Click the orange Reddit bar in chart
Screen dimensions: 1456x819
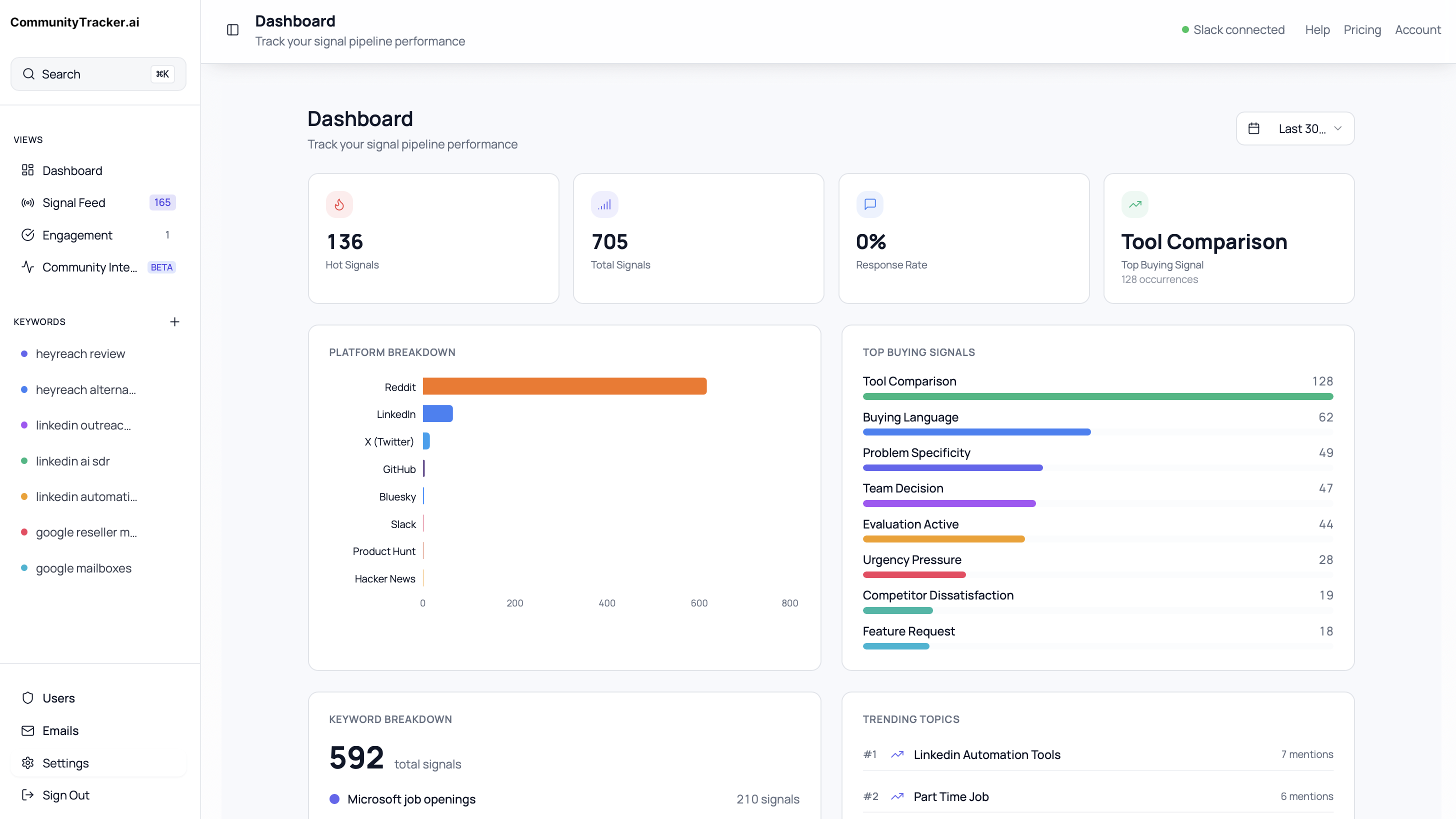pos(564,386)
